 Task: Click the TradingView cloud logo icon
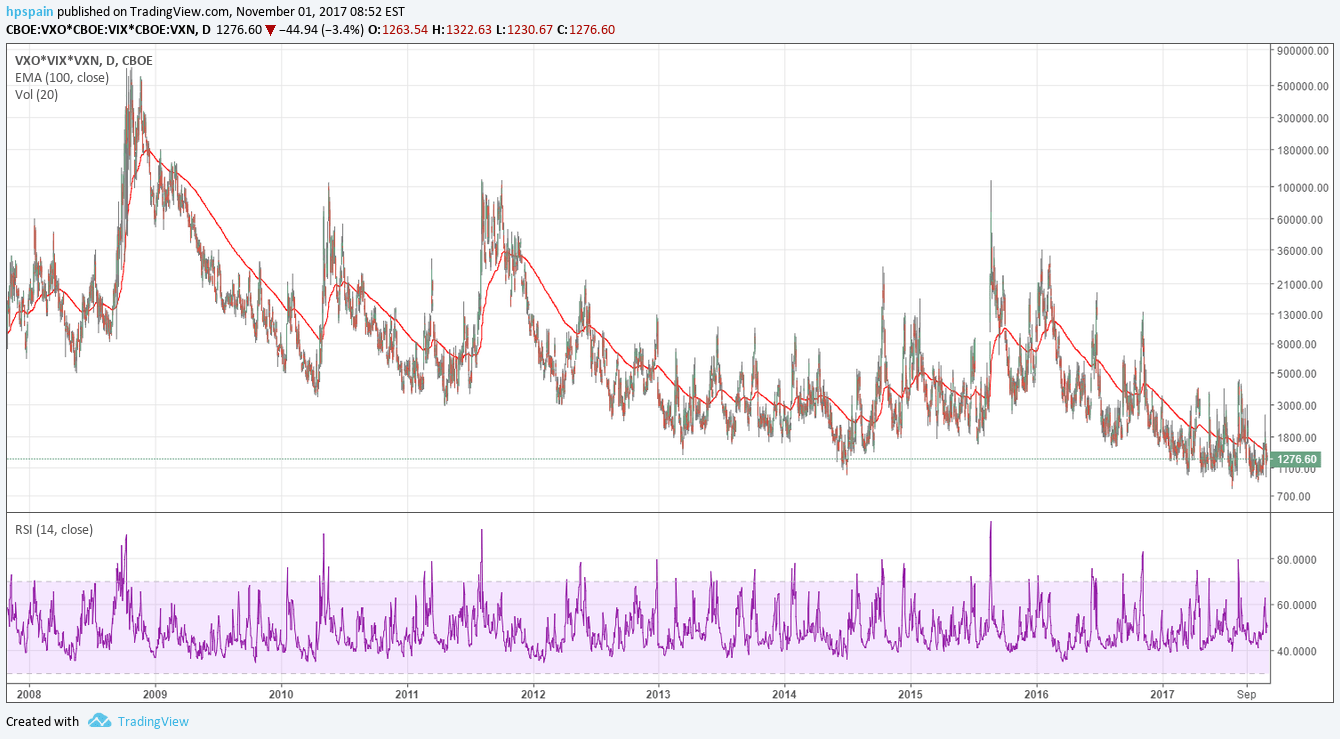tap(99, 721)
